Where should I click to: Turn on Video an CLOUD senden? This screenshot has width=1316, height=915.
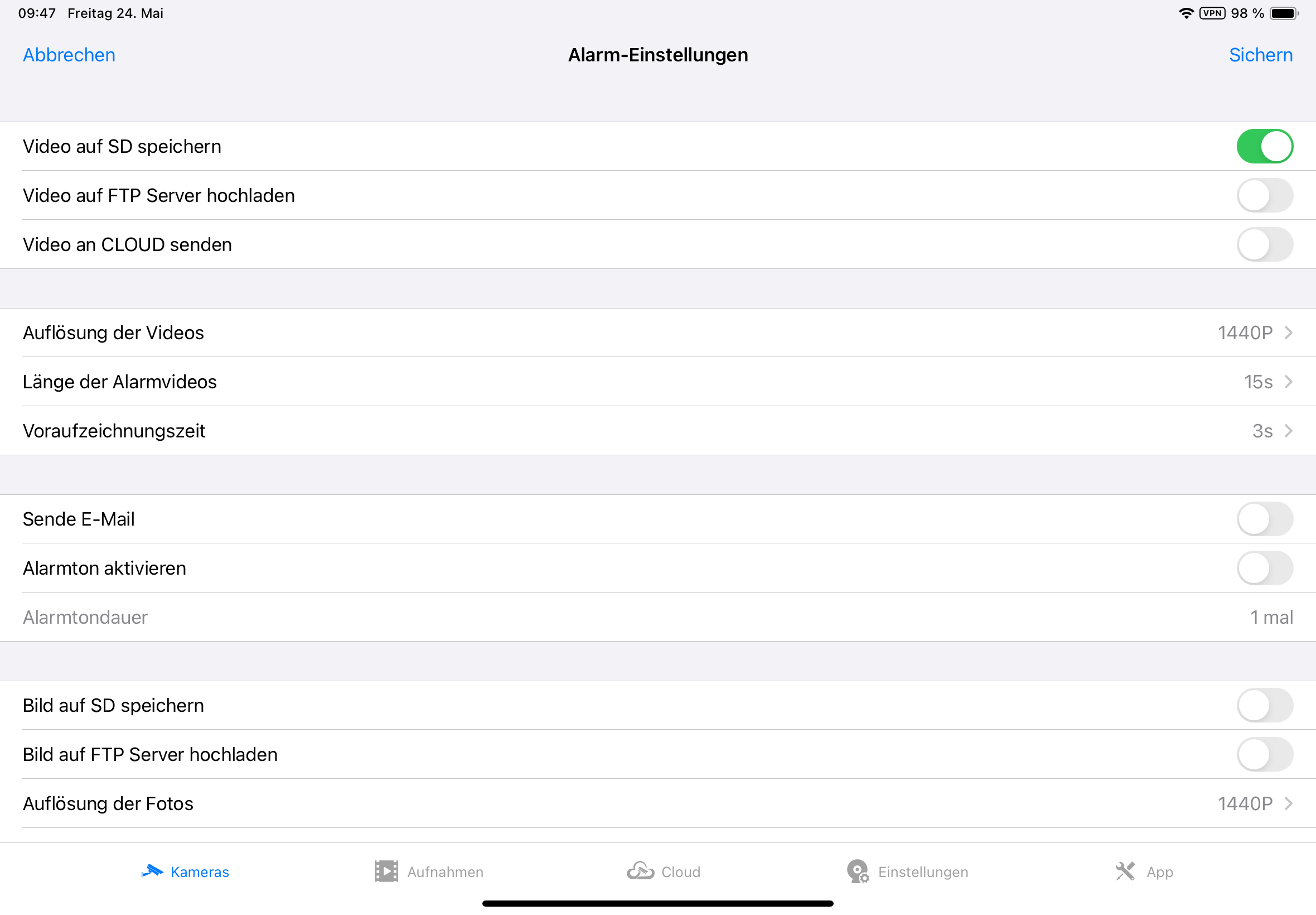pos(1265,245)
